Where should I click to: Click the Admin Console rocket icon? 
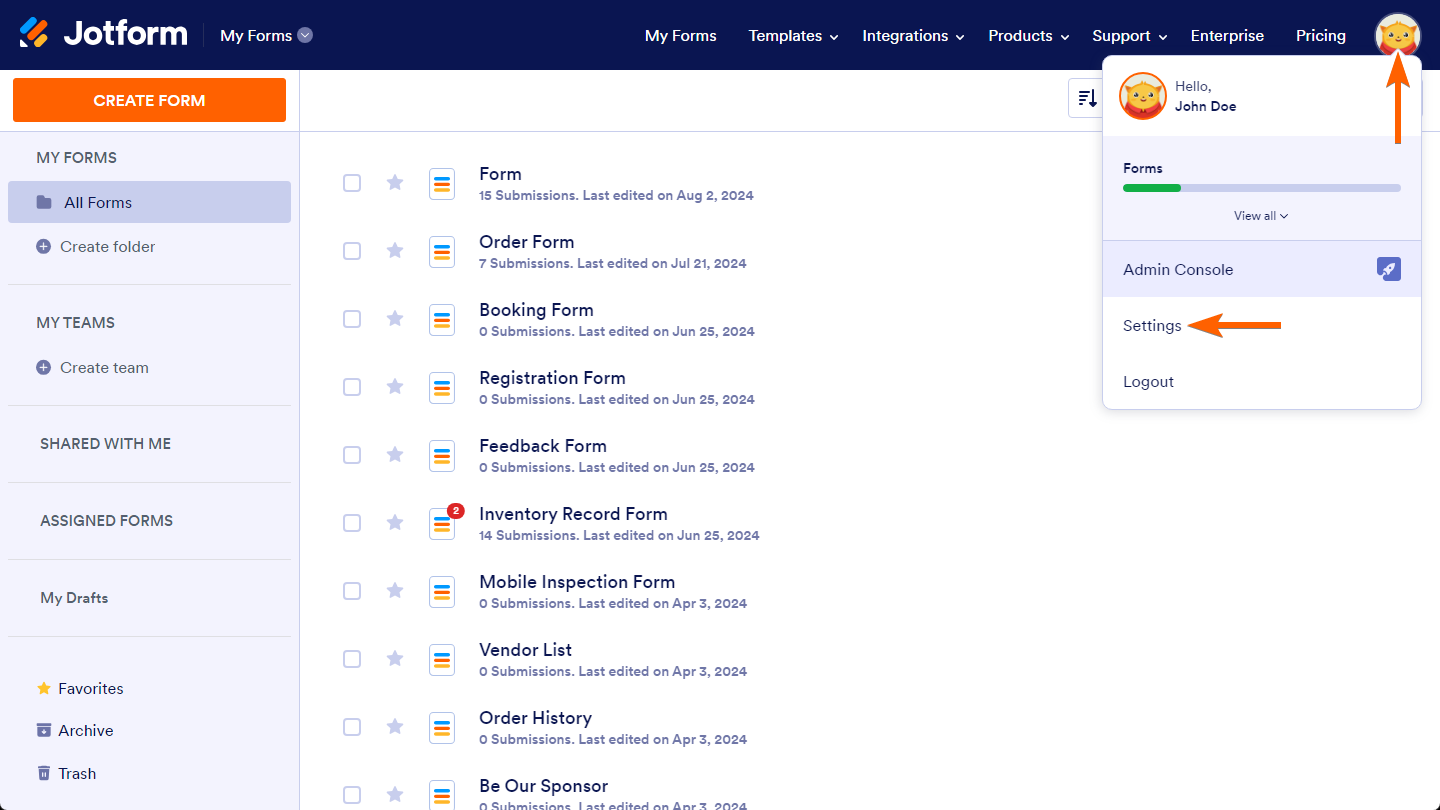click(x=1388, y=269)
